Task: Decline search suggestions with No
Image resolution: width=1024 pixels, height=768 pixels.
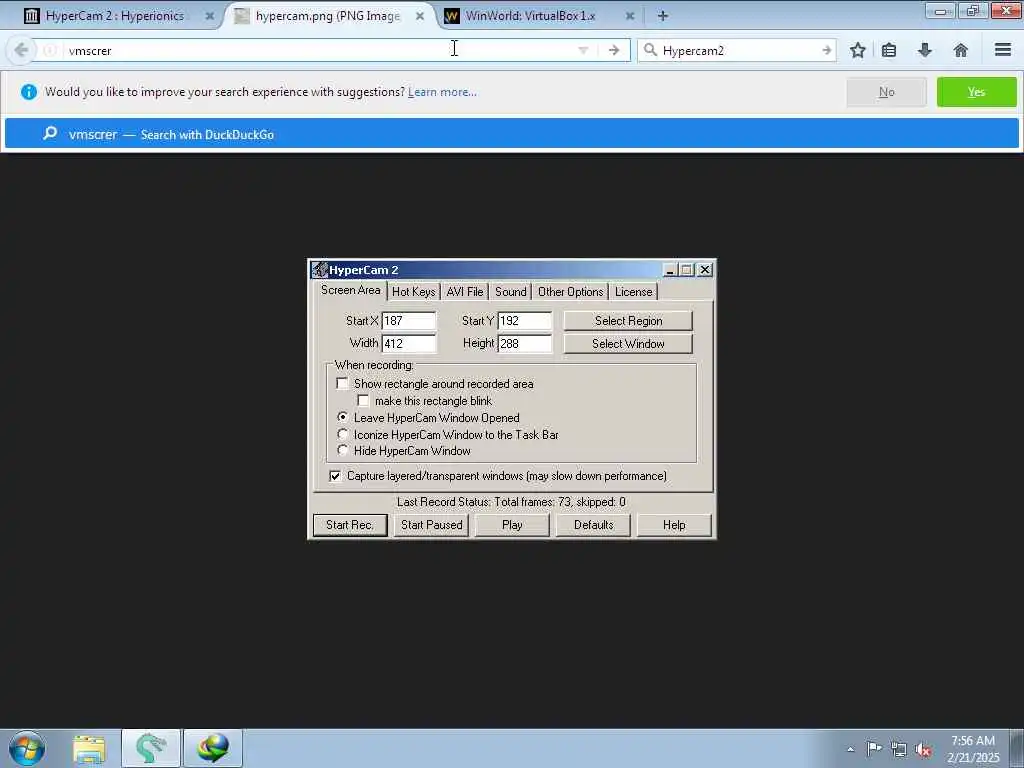Action: [886, 92]
